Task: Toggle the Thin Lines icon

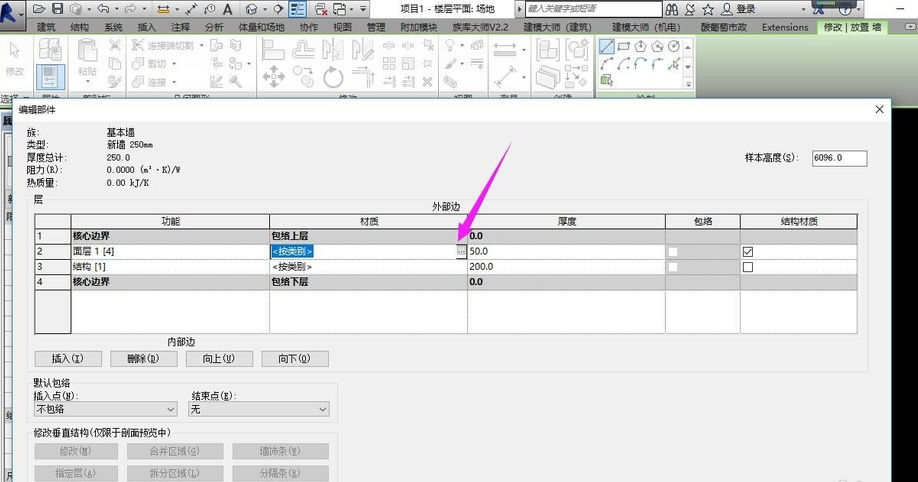Action: click(x=297, y=9)
